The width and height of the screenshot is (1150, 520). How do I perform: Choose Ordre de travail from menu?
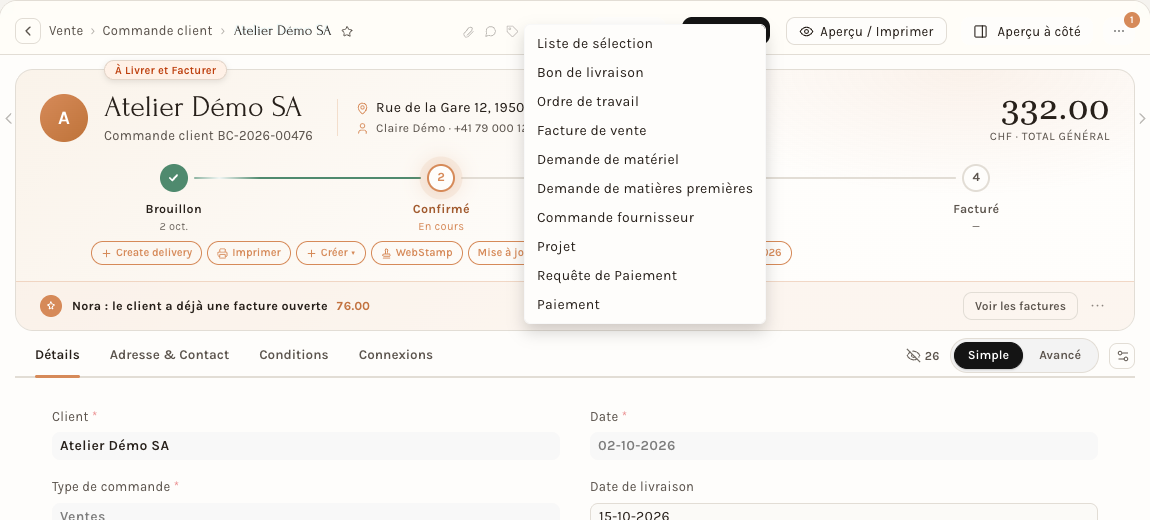pyautogui.click(x=645, y=101)
